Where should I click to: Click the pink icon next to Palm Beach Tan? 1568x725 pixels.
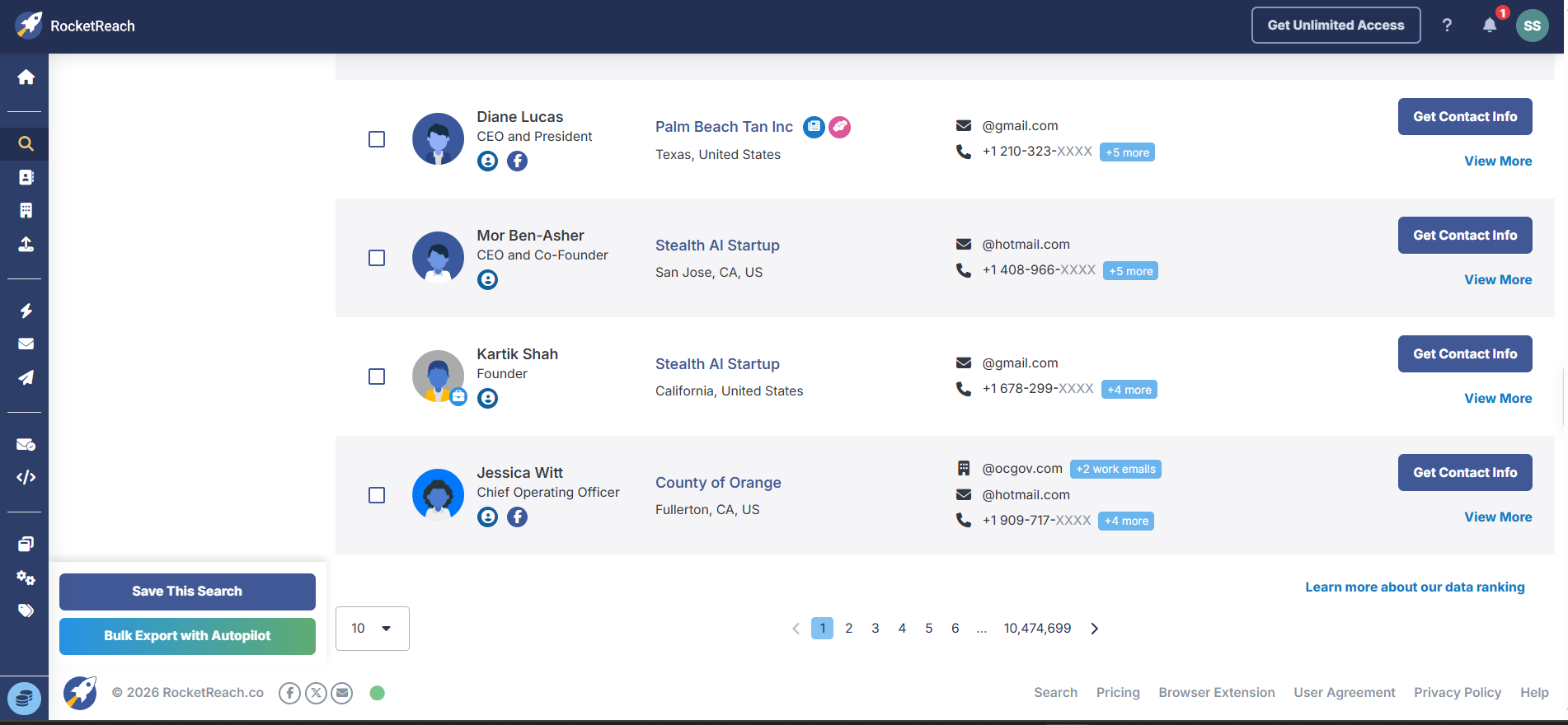pos(839,127)
